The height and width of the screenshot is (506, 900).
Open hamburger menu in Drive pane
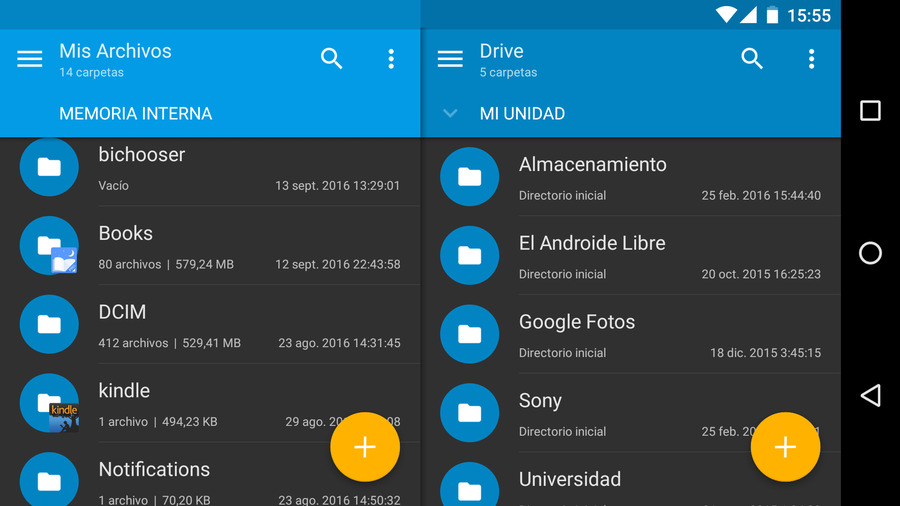[x=450, y=59]
